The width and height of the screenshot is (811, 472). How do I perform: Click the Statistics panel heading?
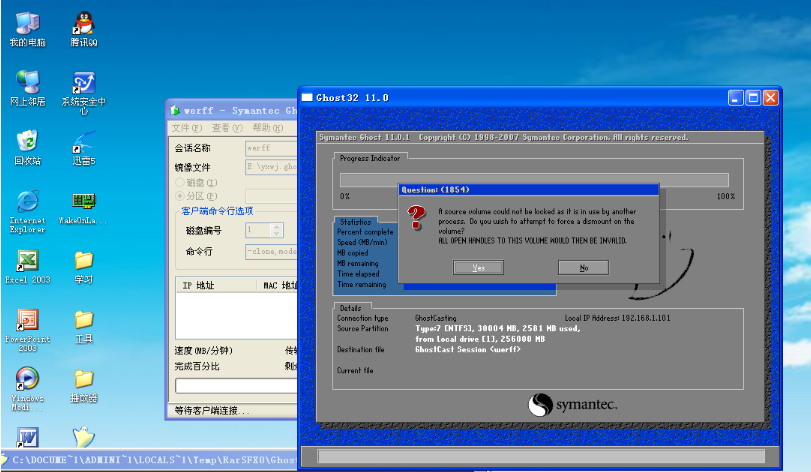coord(355,222)
